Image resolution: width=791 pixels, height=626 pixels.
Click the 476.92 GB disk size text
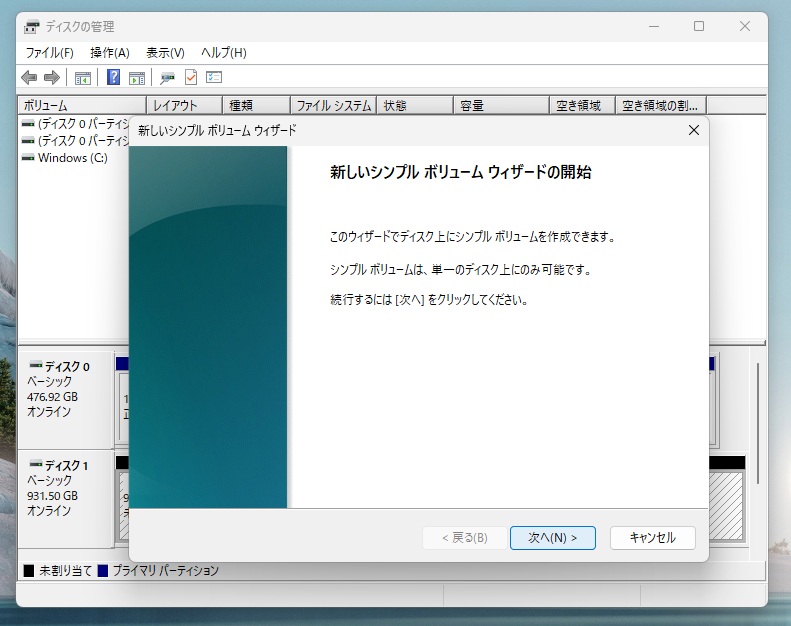pos(52,397)
